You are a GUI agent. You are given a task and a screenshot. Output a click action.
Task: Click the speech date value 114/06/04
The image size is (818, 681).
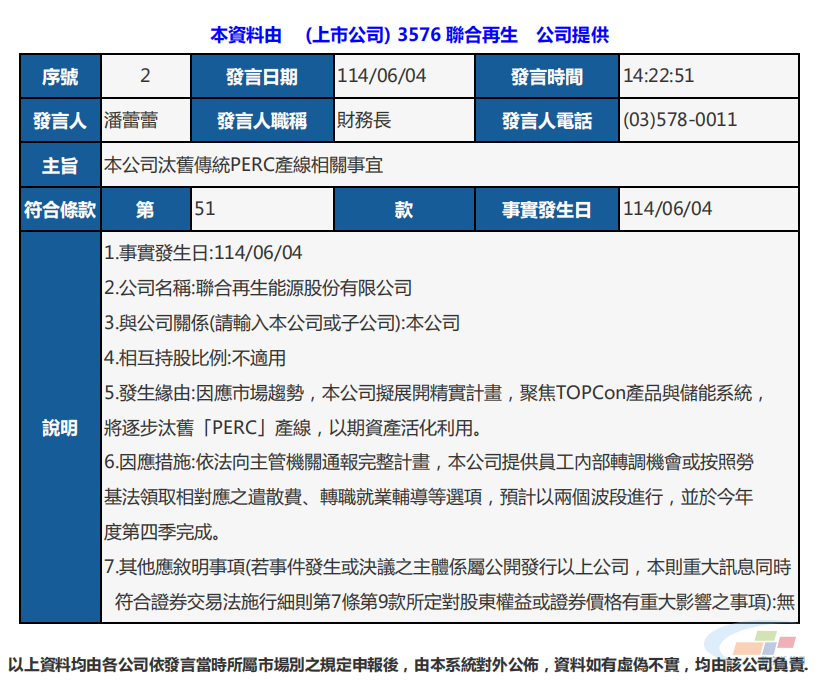[x=381, y=76]
